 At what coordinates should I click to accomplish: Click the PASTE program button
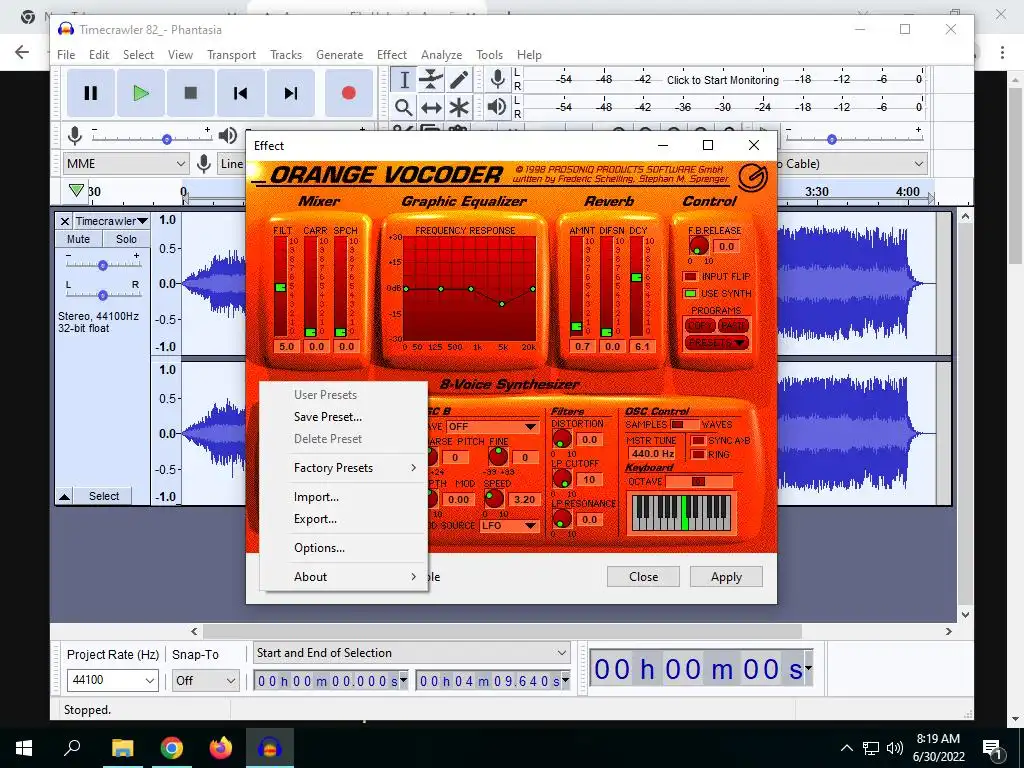tap(733, 325)
